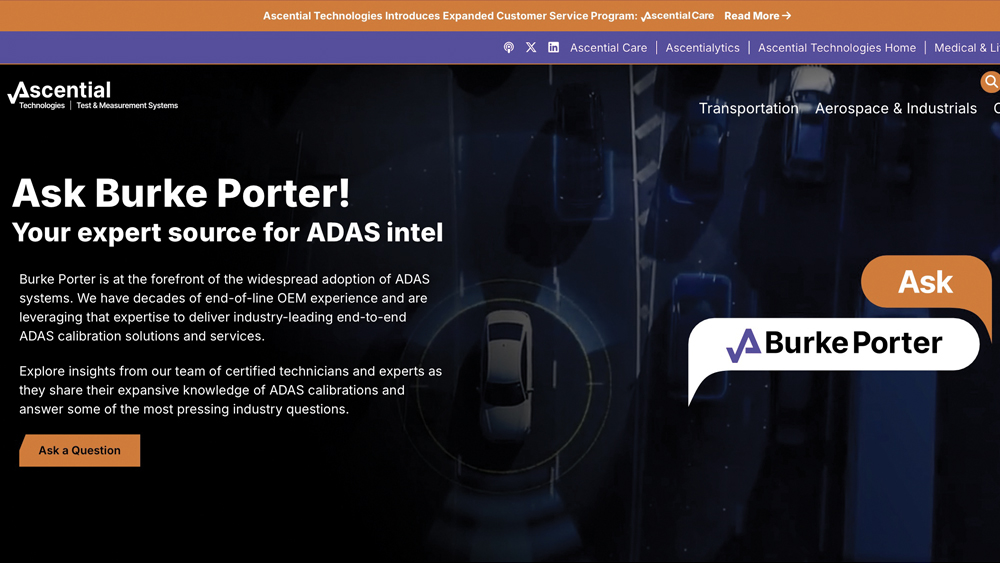1000x563 pixels.
Task: Click the Ask Burke Porter speech-bubble graphic
Action: [839, 330]
